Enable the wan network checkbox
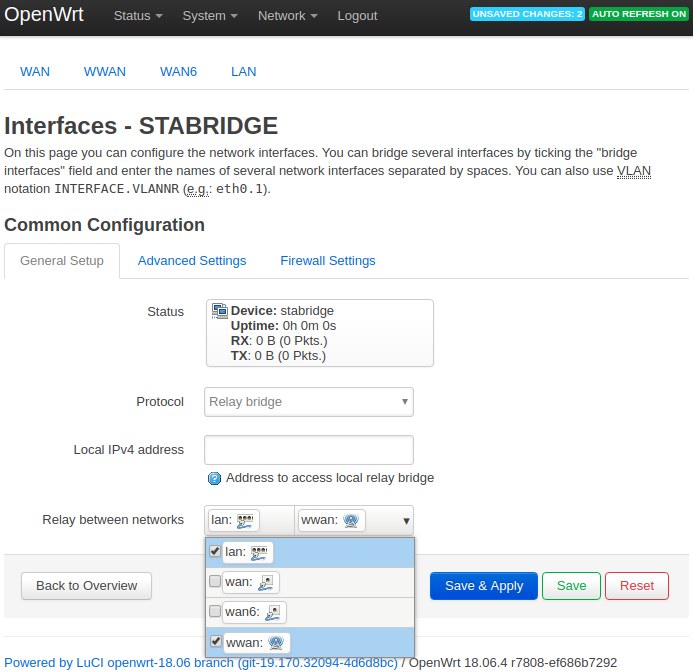Image resolution: width=693 pixels, height=672 pixels. pos(215,581)
